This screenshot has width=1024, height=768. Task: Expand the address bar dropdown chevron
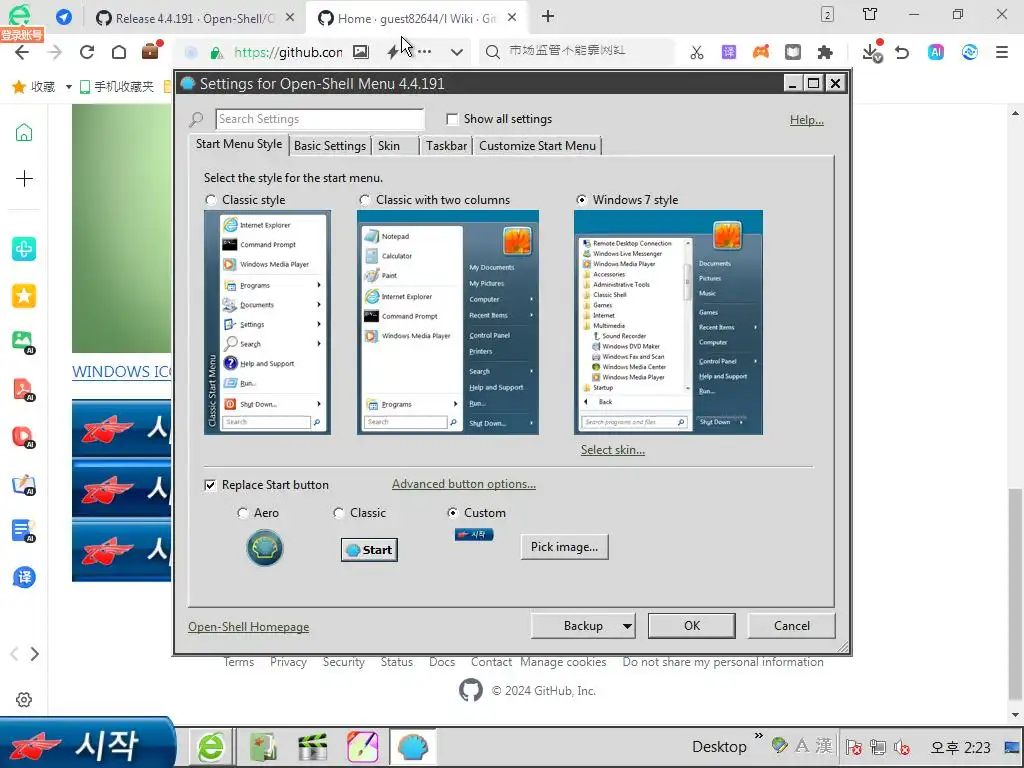[456, 52]
